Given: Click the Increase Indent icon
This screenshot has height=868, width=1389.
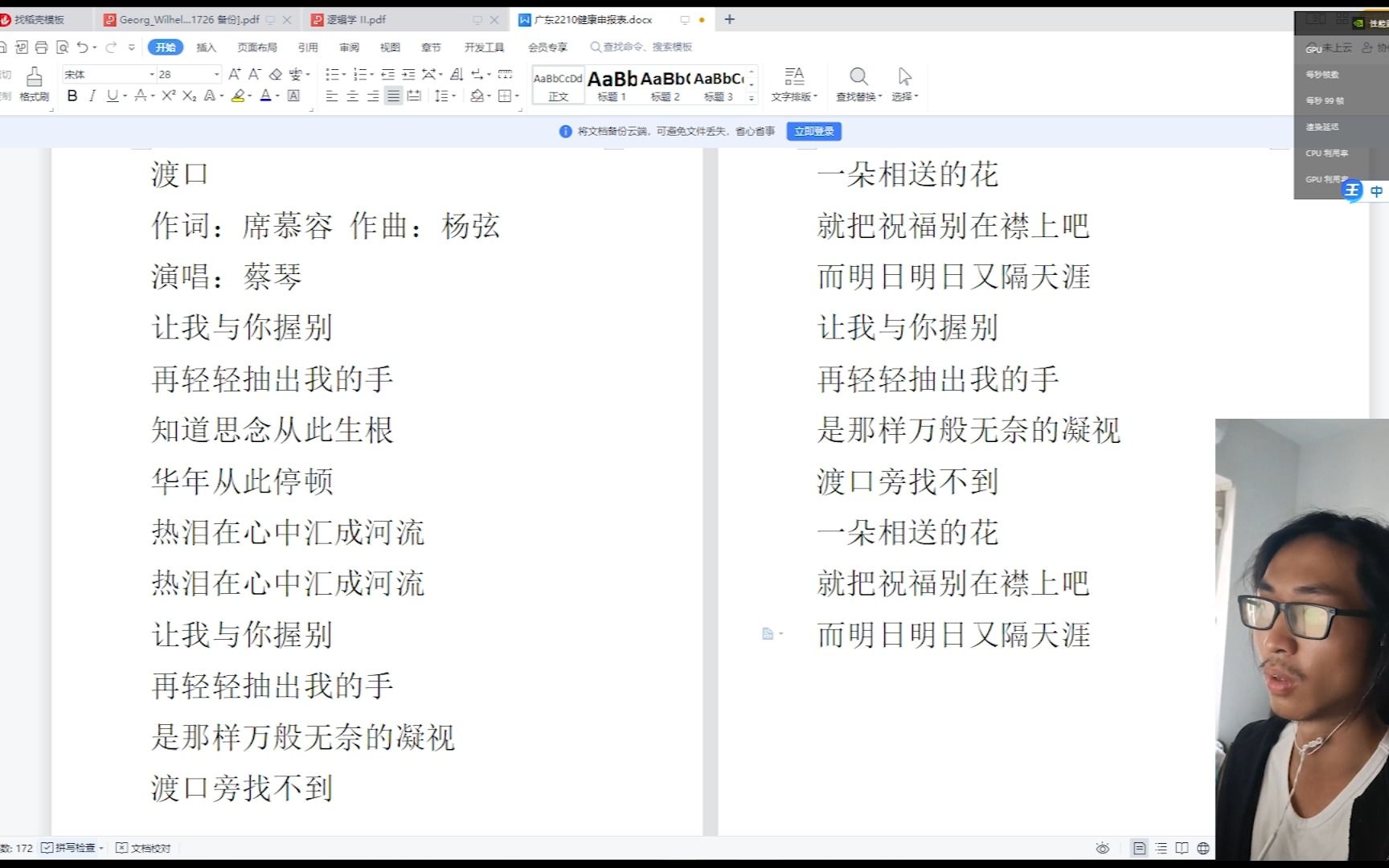Looking at the screenshot, I should coord(408,74).
